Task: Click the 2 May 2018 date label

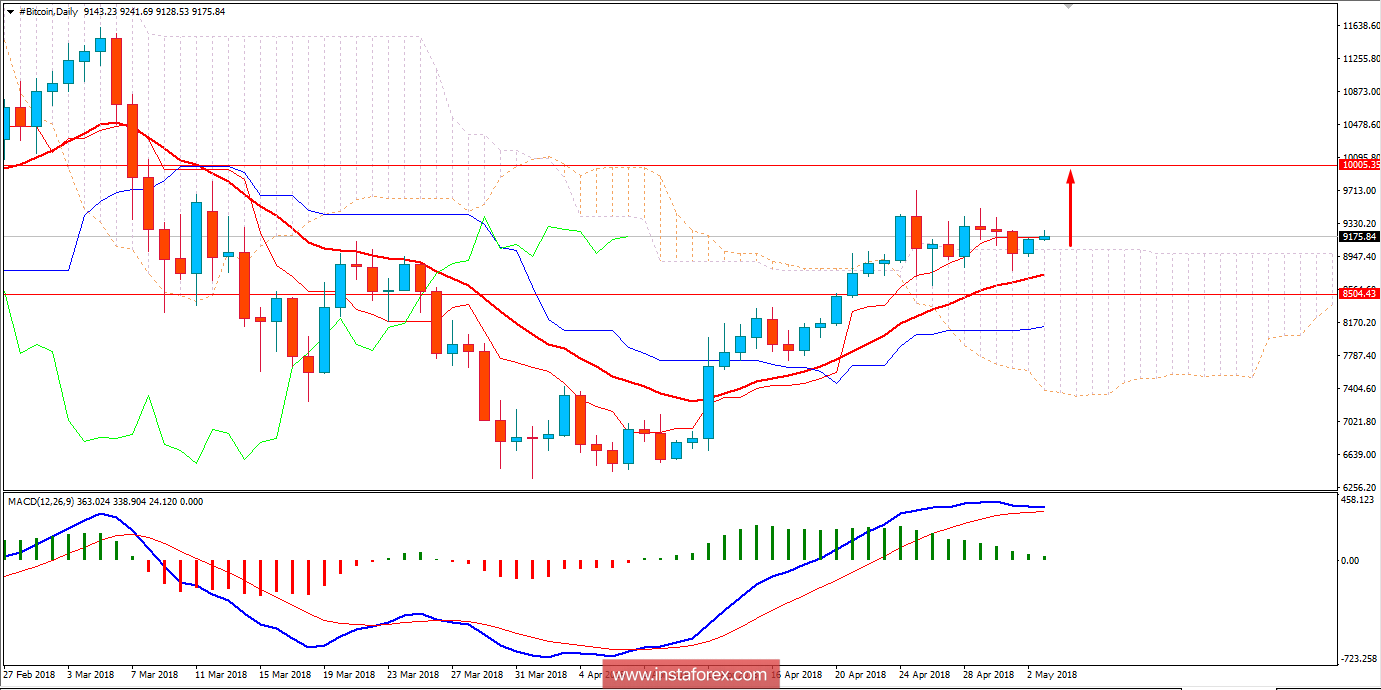Action: point(1053,675)
